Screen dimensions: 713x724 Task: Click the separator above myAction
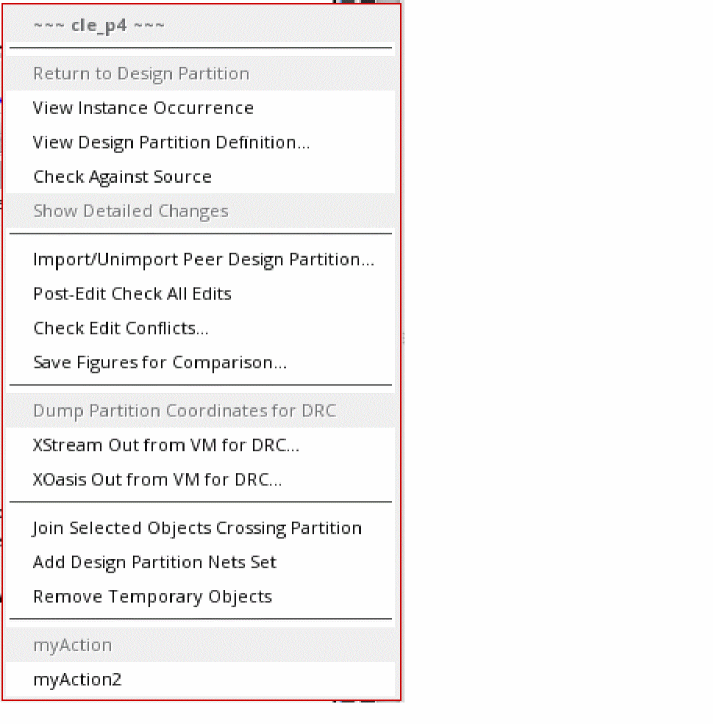pos(200,620)
